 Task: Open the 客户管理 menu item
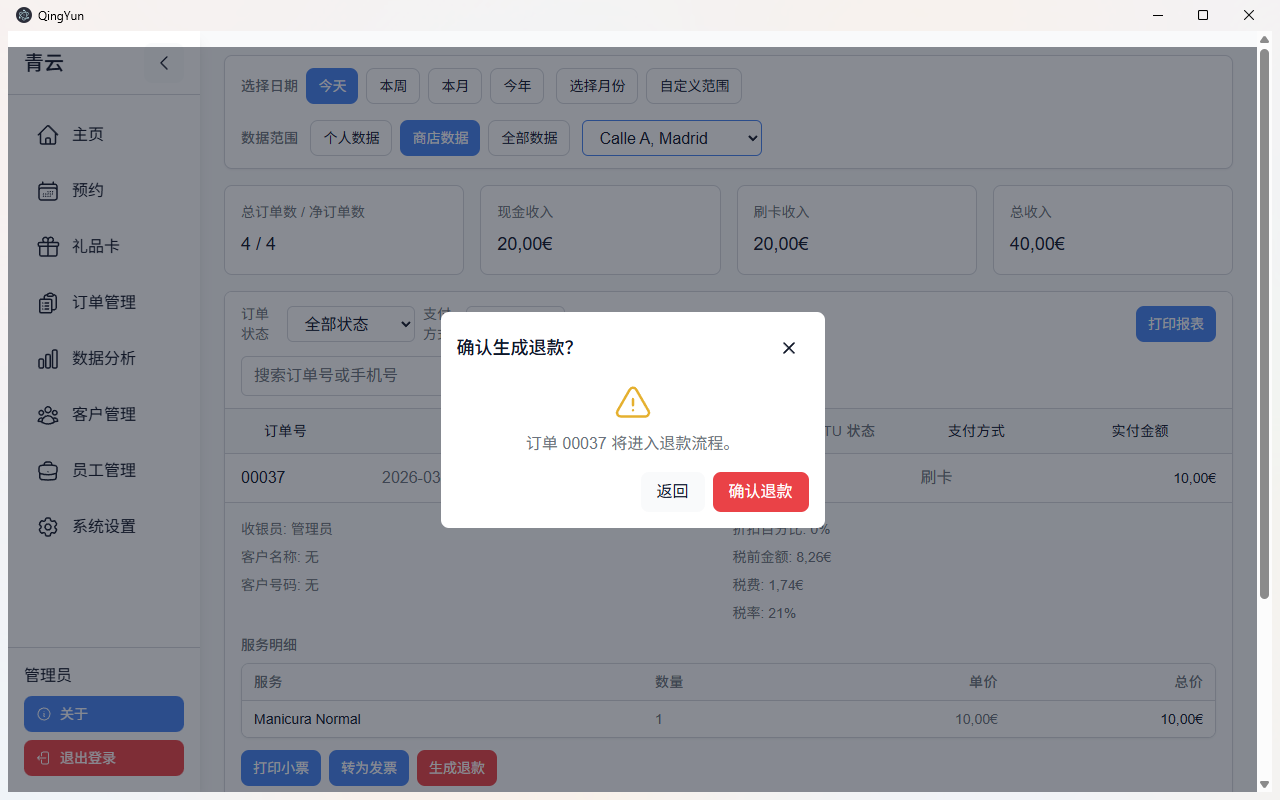(x=104, y=415)
